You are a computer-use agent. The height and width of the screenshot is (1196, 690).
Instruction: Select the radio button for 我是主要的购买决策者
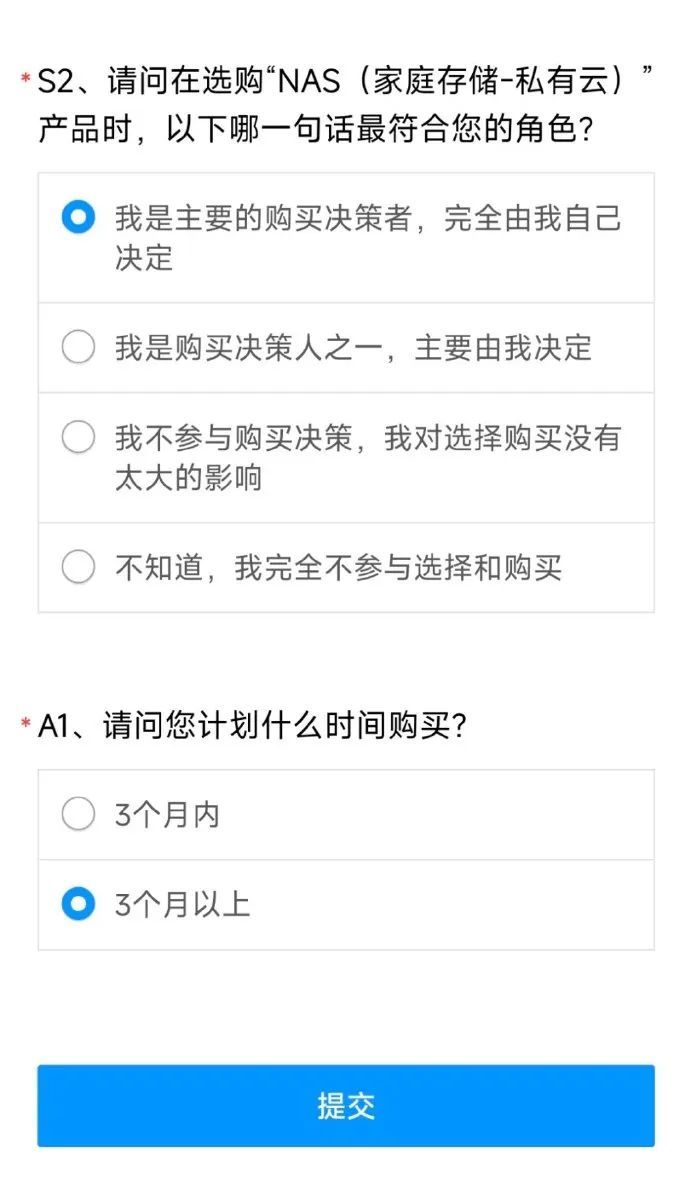(78, 217)
